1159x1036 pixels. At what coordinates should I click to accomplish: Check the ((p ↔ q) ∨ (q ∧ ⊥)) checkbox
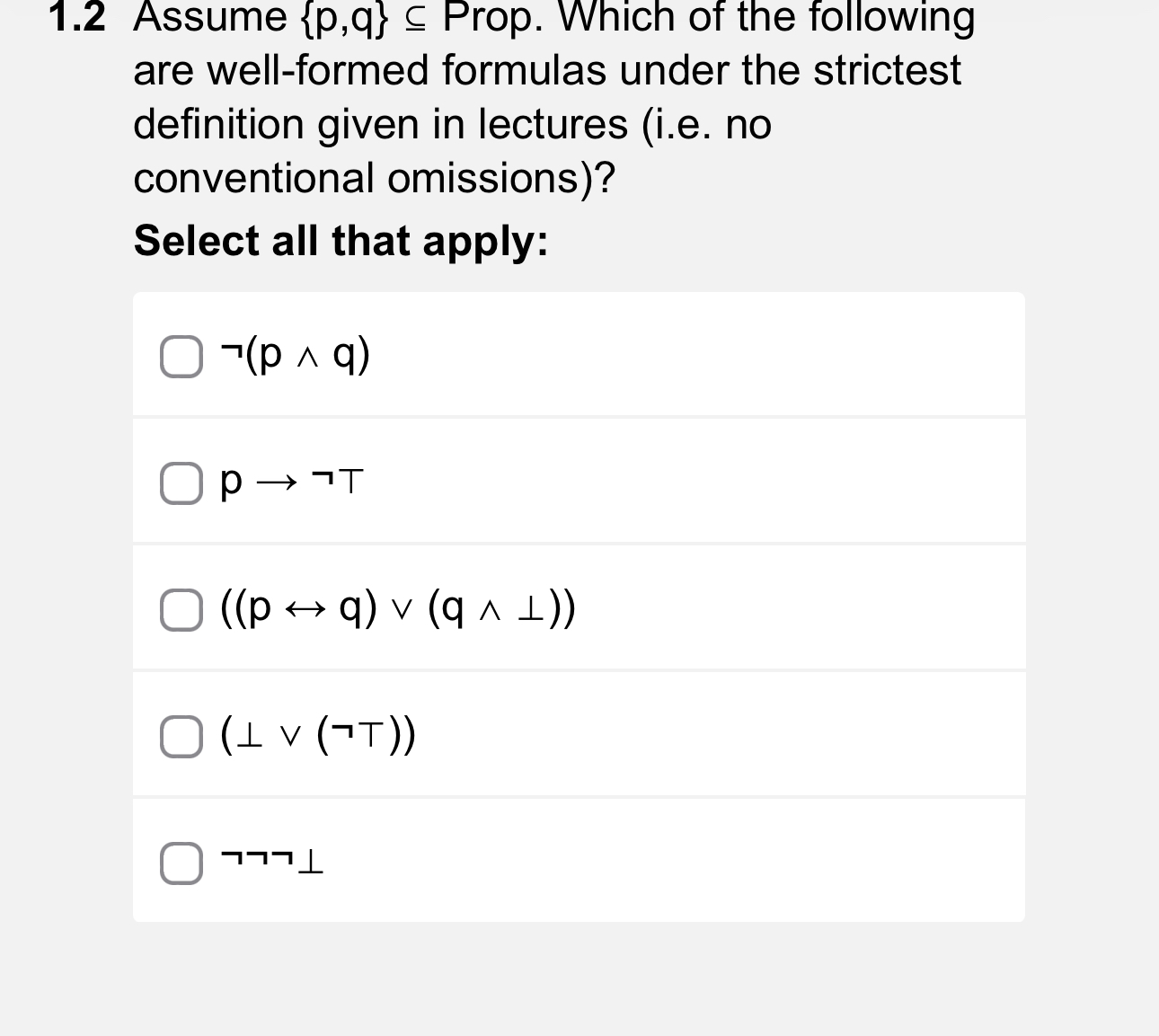click(x=181, y=610)
